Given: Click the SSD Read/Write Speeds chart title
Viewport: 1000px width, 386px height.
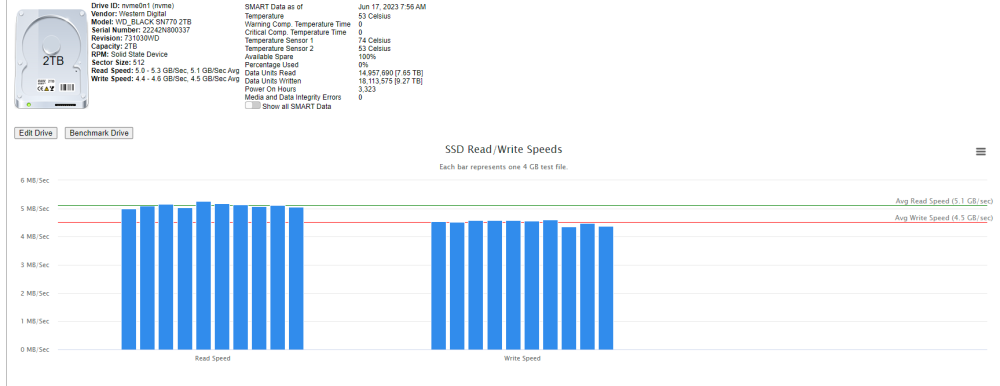Looking at the screenshot, I should coord(503,149).
